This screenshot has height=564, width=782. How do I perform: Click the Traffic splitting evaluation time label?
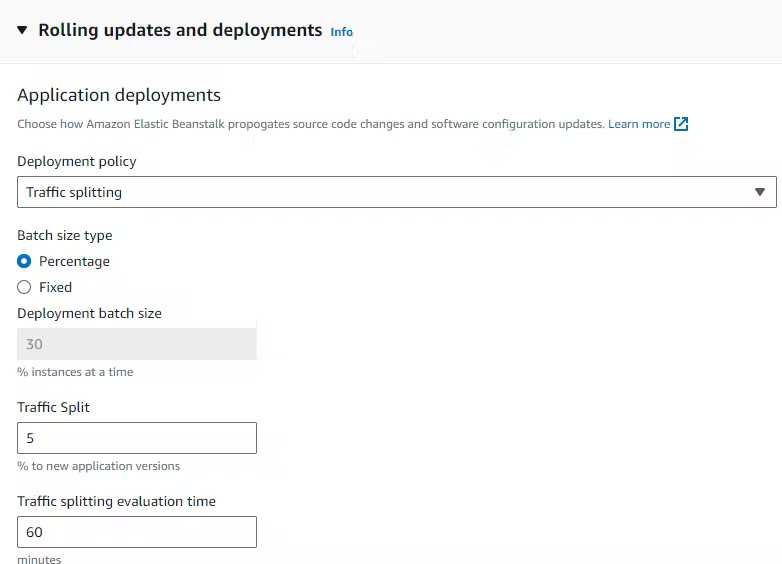(x=117, y=501)
